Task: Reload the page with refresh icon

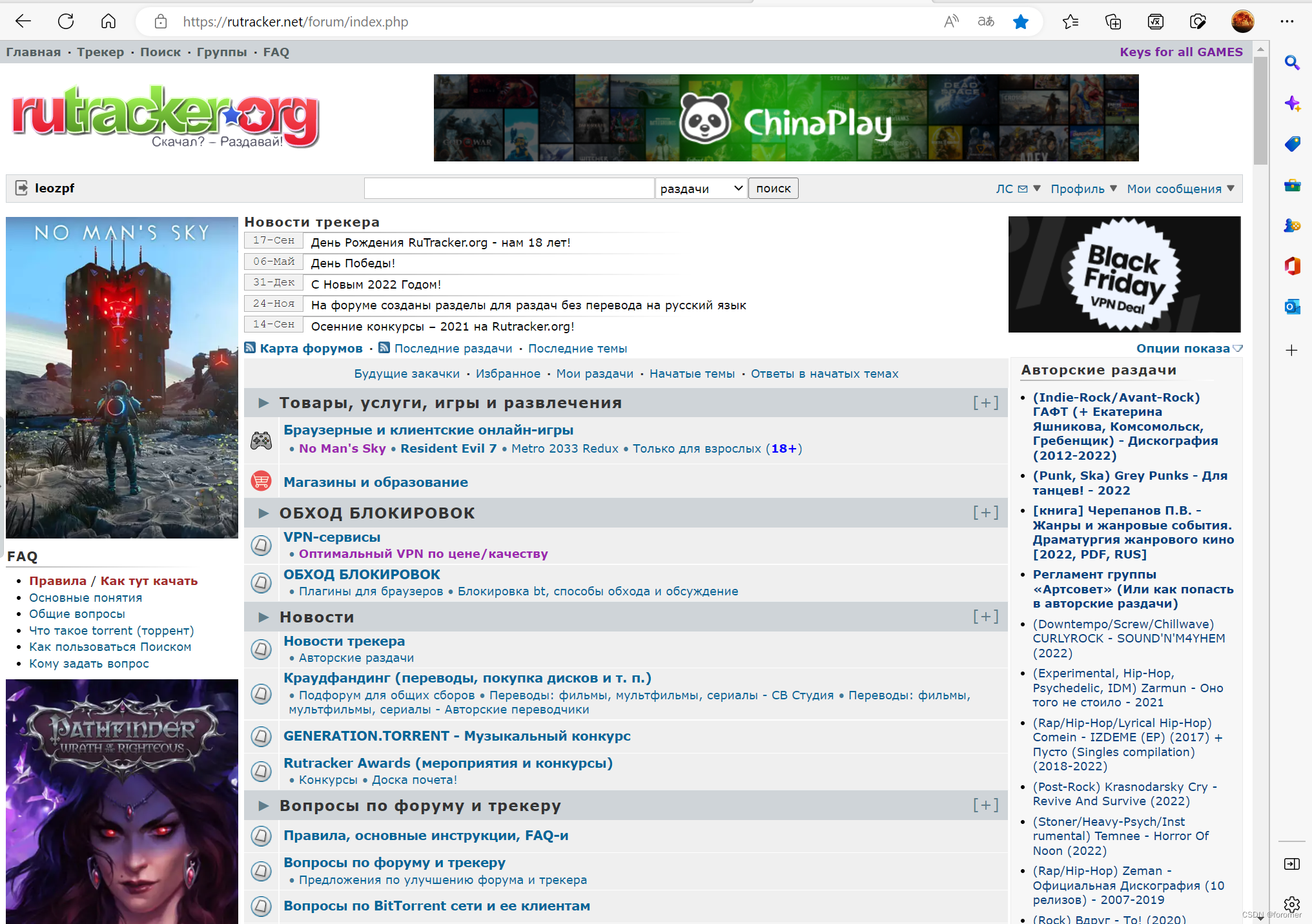Action: click(x=66, y=21)
